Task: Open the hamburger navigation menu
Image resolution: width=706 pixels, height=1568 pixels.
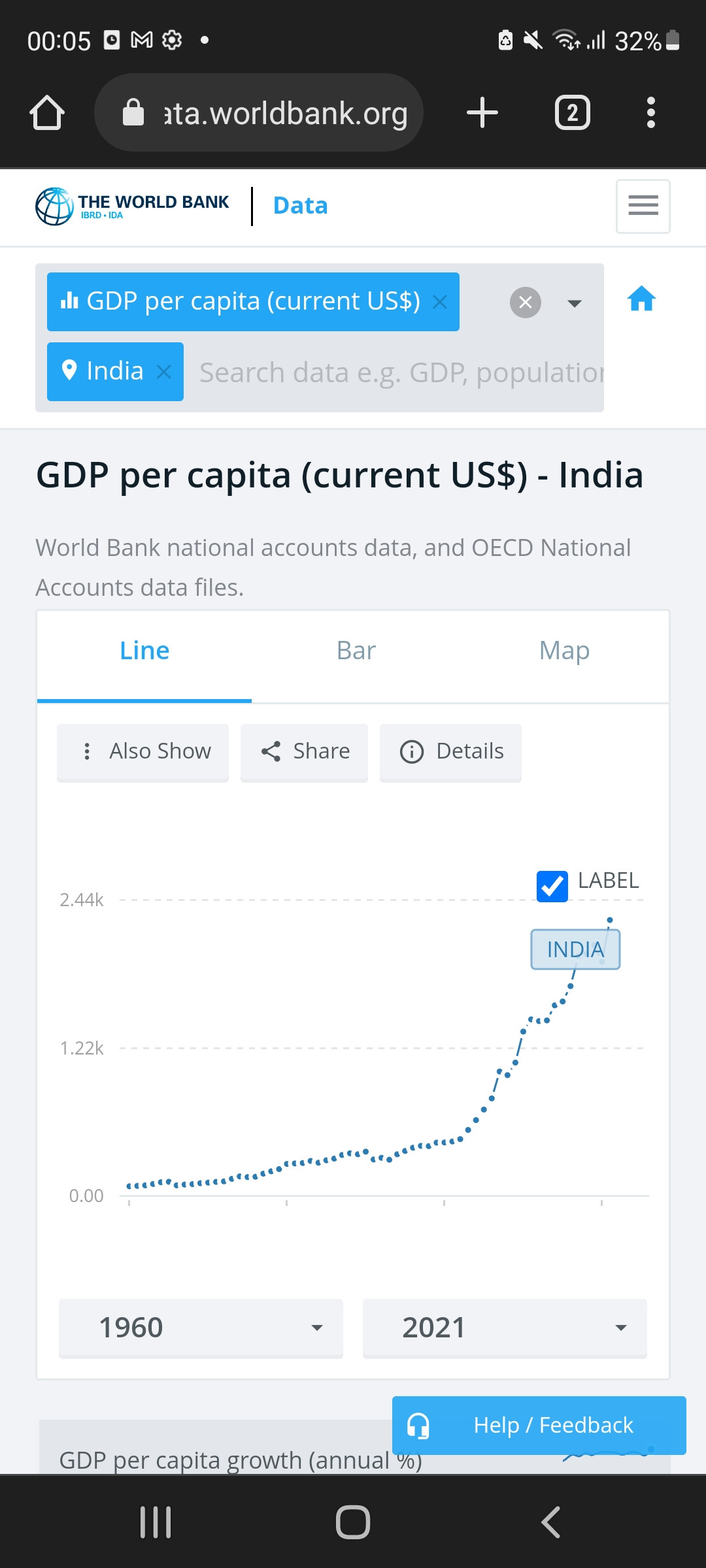Action: (x=643, y=206)
